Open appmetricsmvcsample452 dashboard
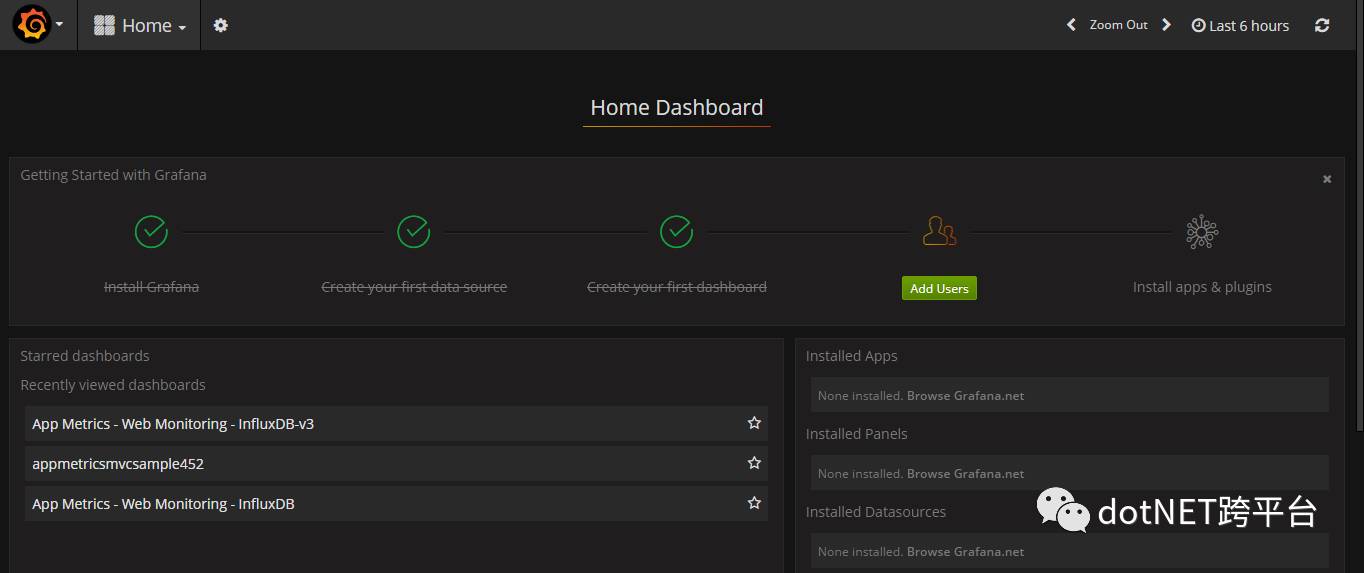The height and width of the screenshot is (573, 1364). (x=396, y=464)
